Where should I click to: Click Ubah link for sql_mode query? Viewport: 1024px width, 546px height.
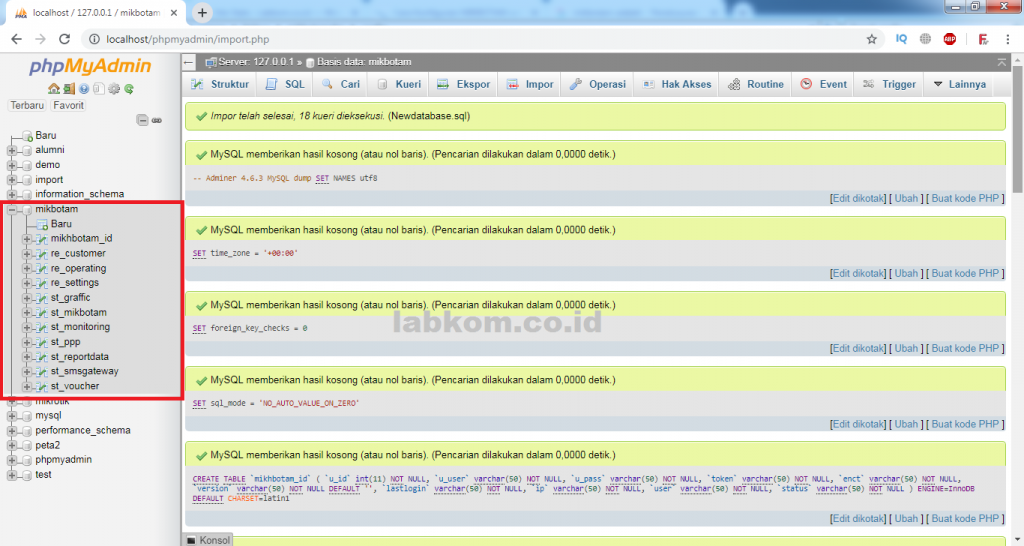click(906, 425)
